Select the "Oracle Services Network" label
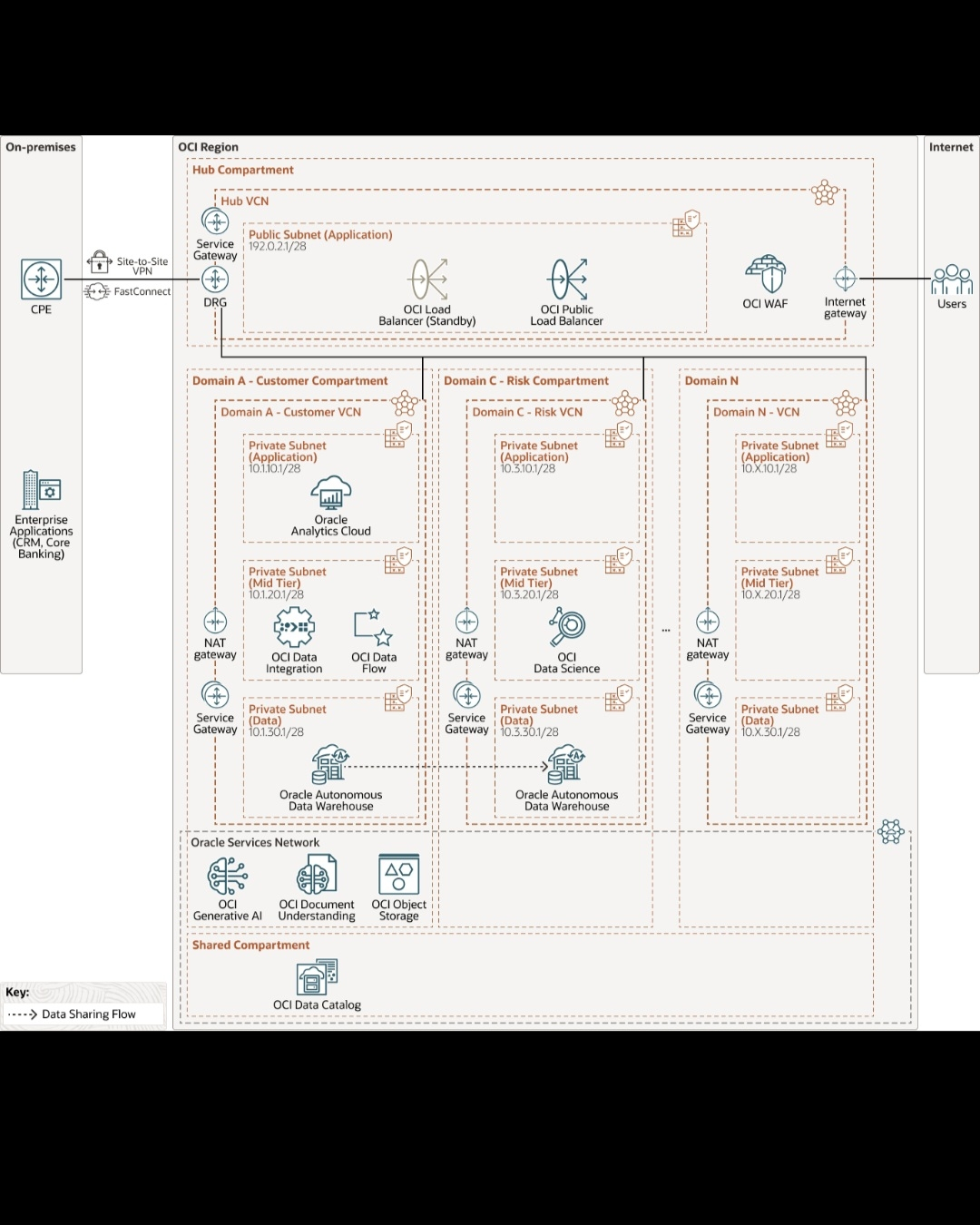The width and height of the screenshot is (980, 1225). (255, 843)
